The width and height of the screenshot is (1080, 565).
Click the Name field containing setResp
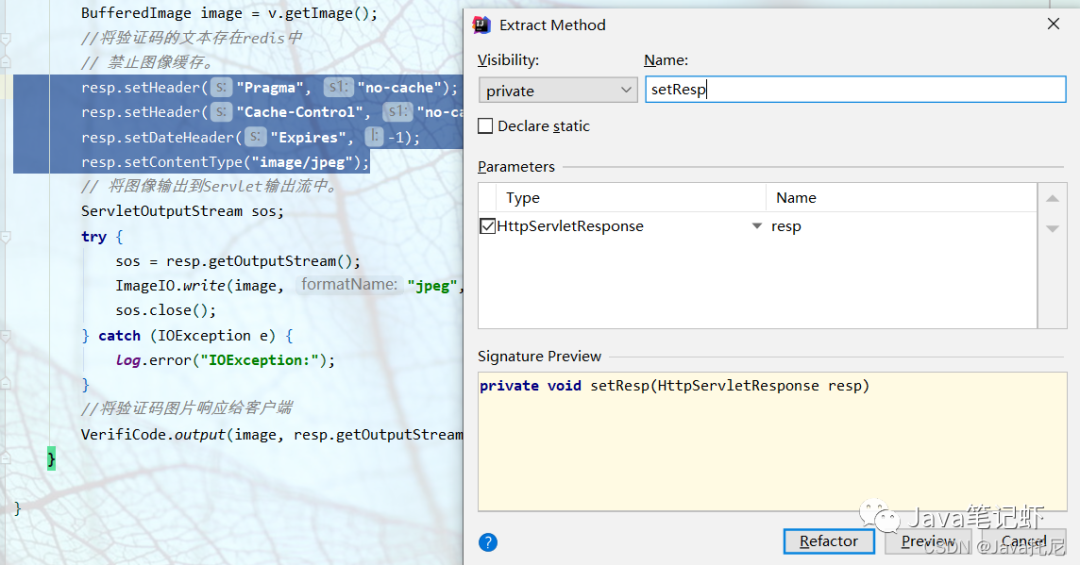click(855, 90)
